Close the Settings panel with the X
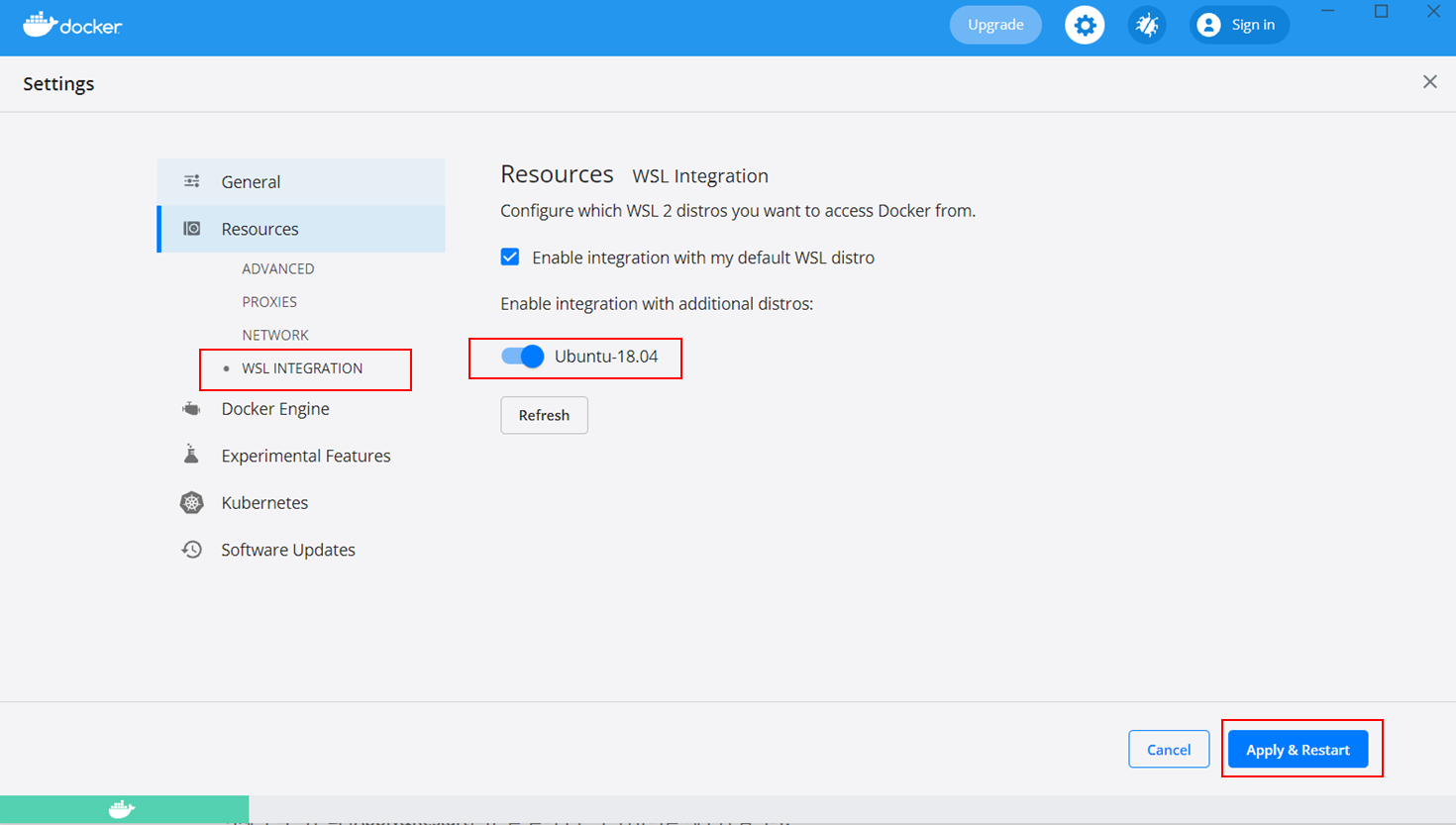The width and height of the screenshot is (1456, 825). [1429, 82]
